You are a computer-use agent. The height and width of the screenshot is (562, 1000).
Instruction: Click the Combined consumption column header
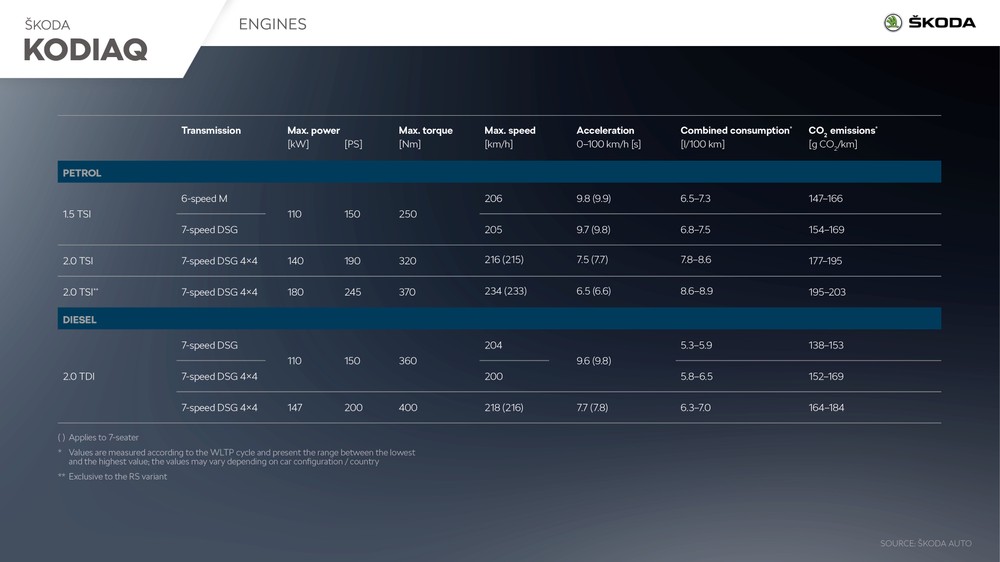point(735,131)
